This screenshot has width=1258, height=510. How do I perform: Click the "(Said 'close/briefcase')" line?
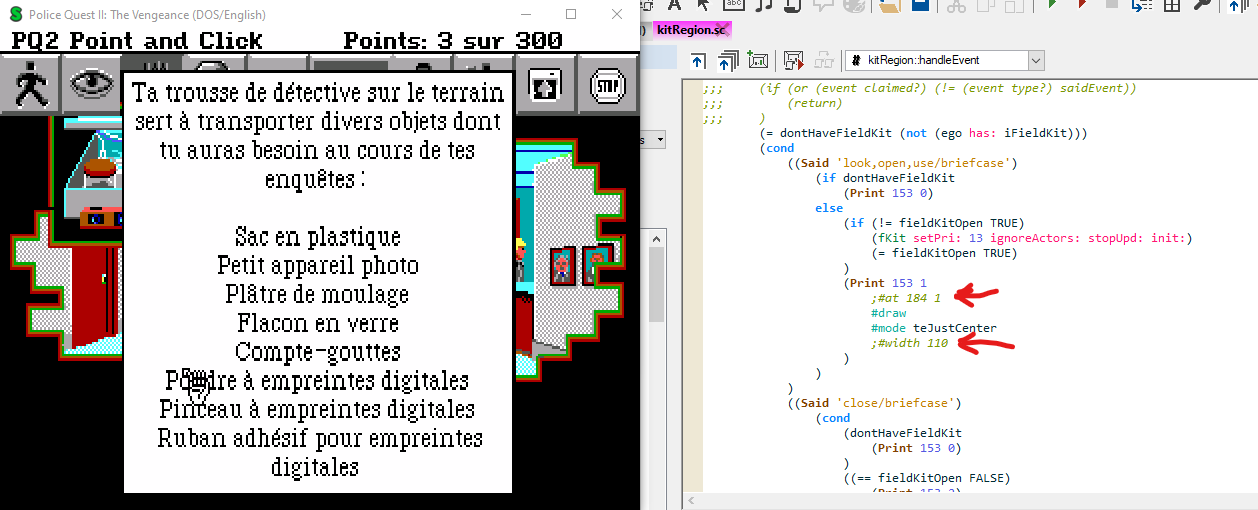(874, 403)
